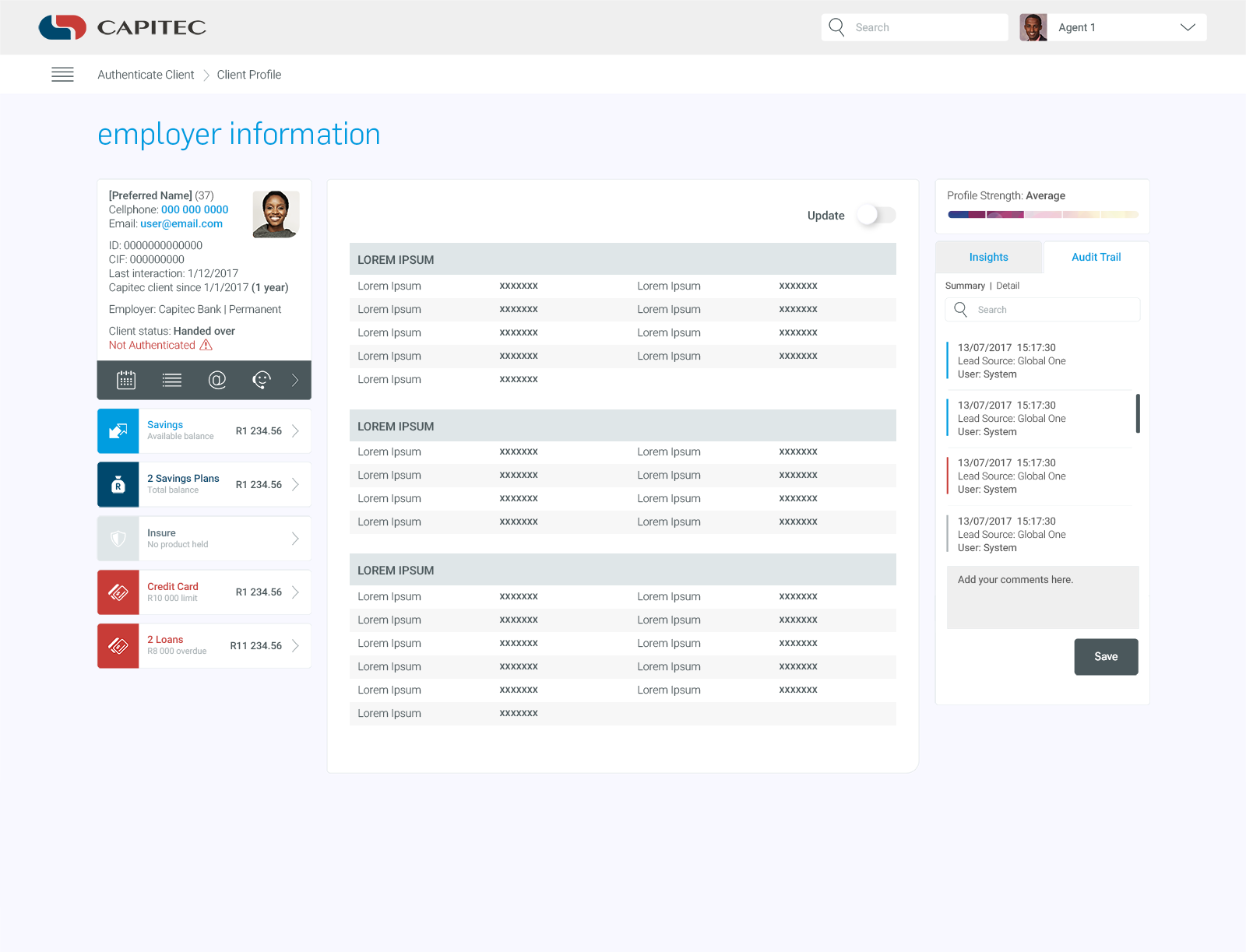Expand client toolbar with right chevron
Screen dimensions: 1246x952
point(295,380)
